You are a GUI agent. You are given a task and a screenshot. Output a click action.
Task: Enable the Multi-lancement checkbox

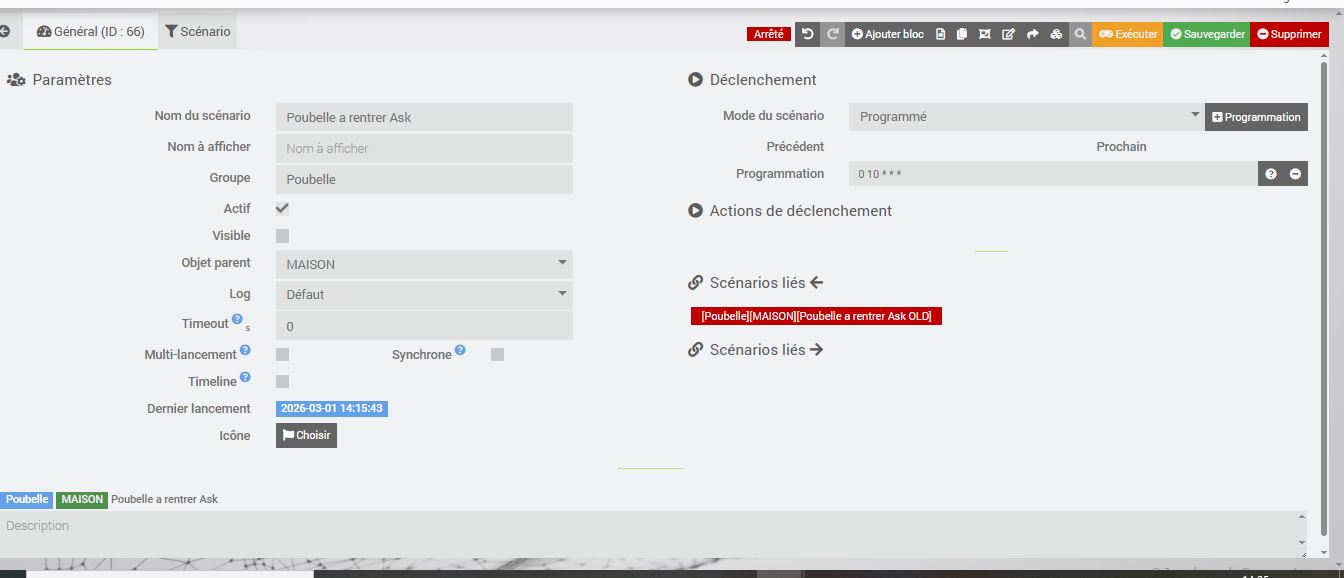[x=283, y=354]
